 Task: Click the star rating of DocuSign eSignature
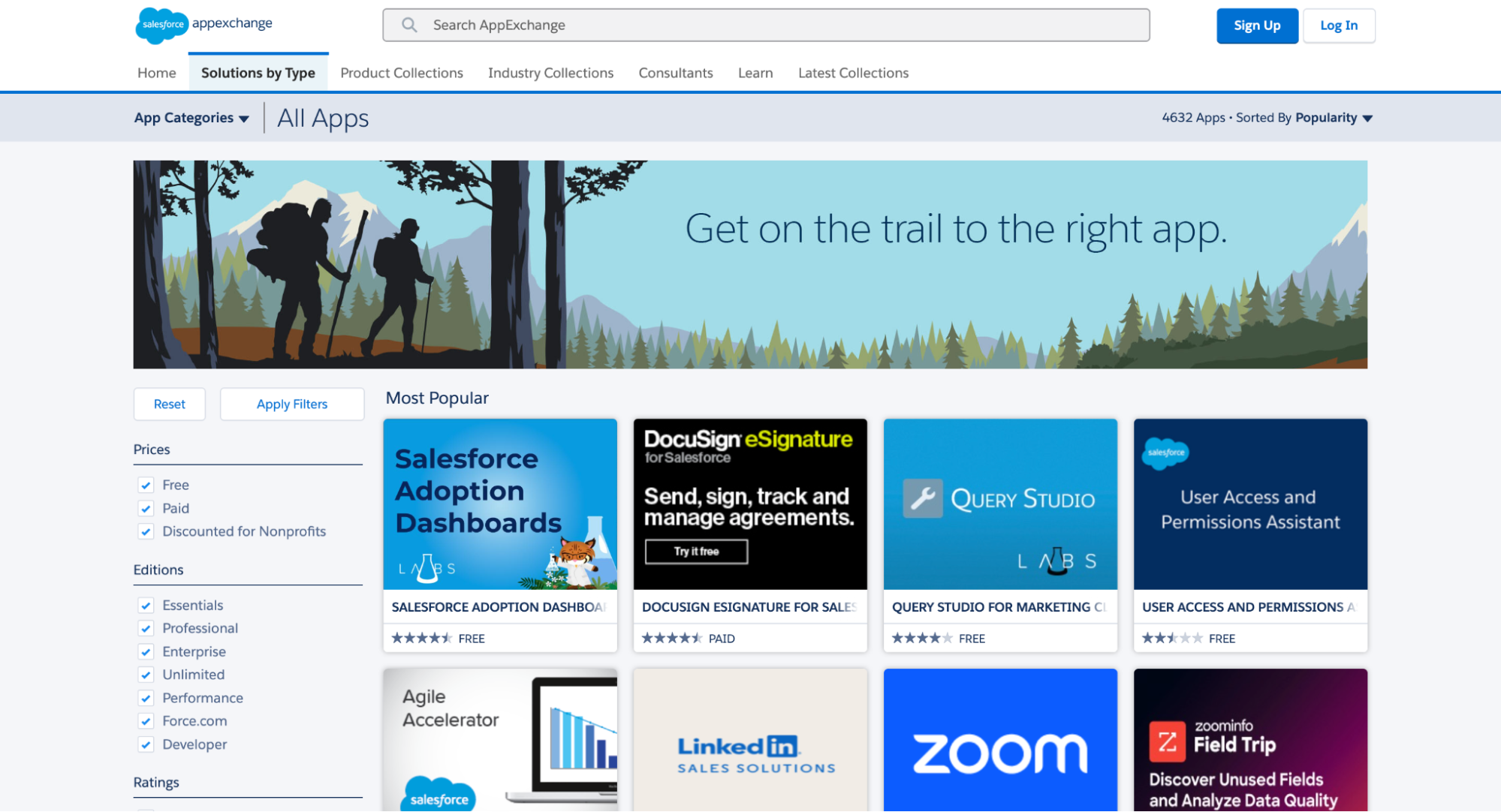click(672, 639)
